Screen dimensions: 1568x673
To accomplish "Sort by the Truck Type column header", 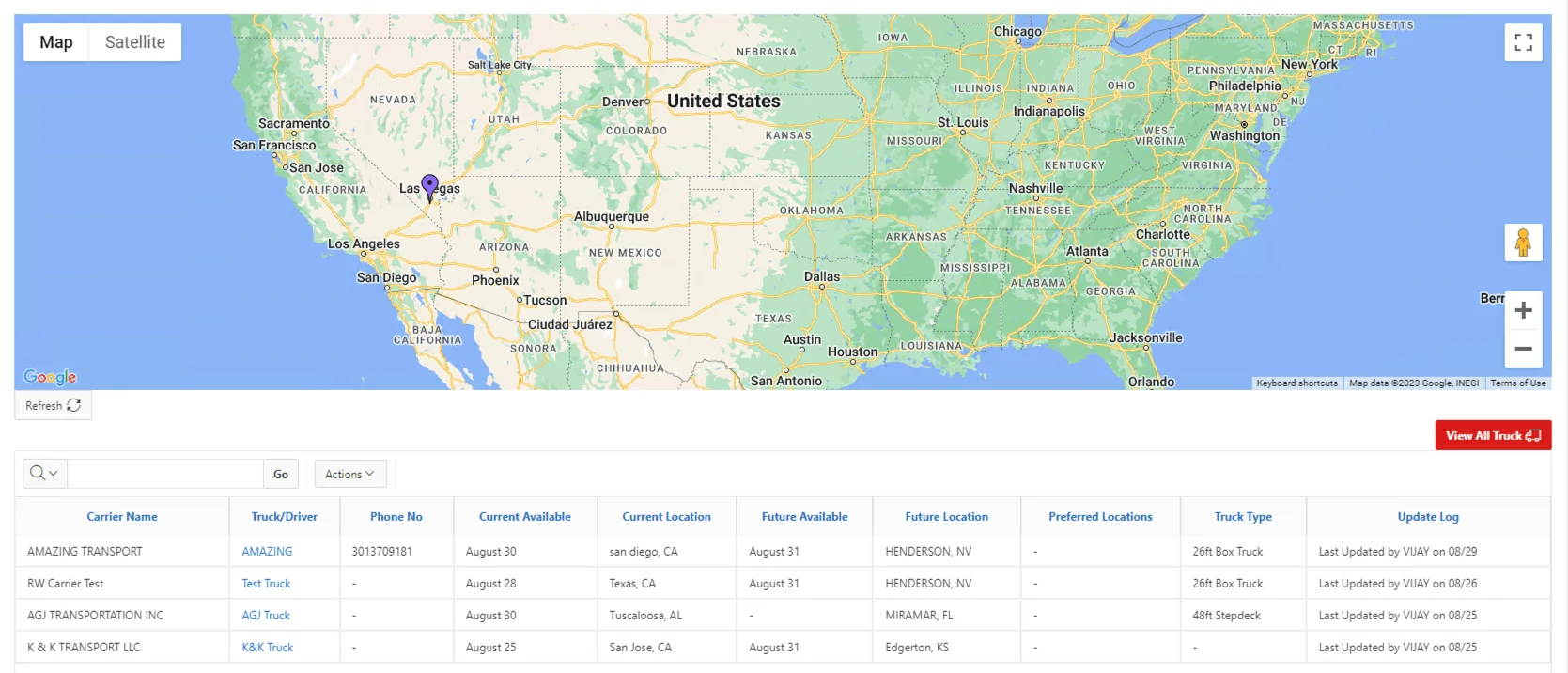I will click(x=1243, y=516).
